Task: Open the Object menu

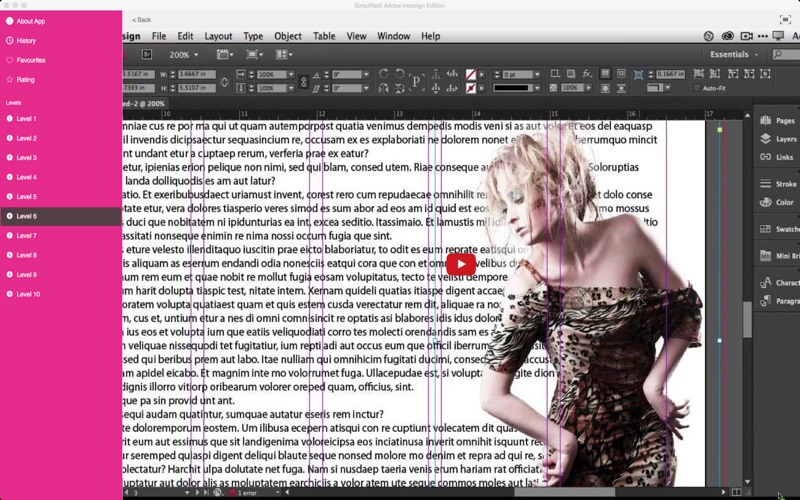Action: pyautogui.click(x=288, y=36)
